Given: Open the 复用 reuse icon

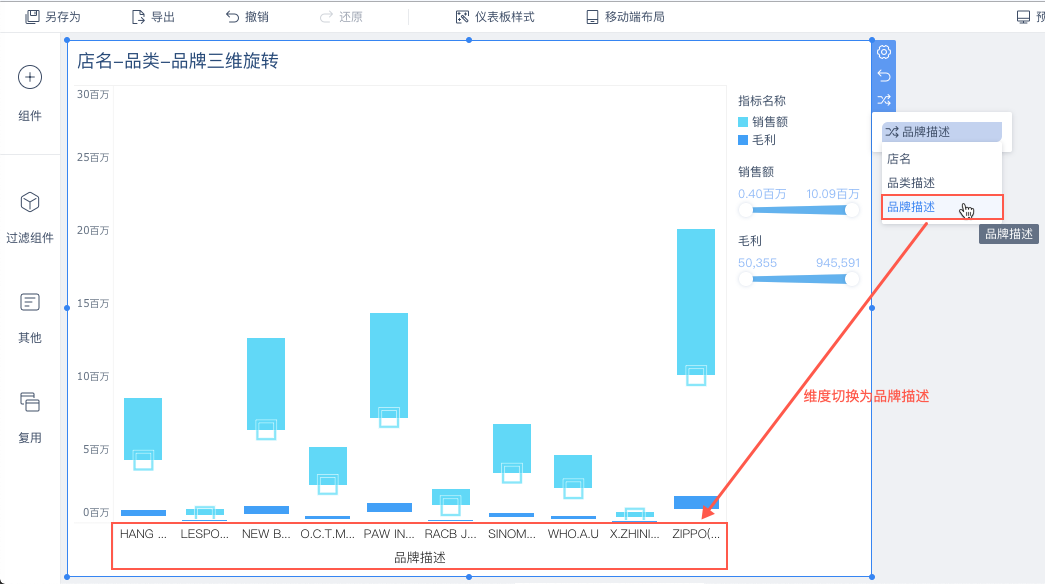Looking at the screenshot, I should pyautogui.click(x=29, y=402).
